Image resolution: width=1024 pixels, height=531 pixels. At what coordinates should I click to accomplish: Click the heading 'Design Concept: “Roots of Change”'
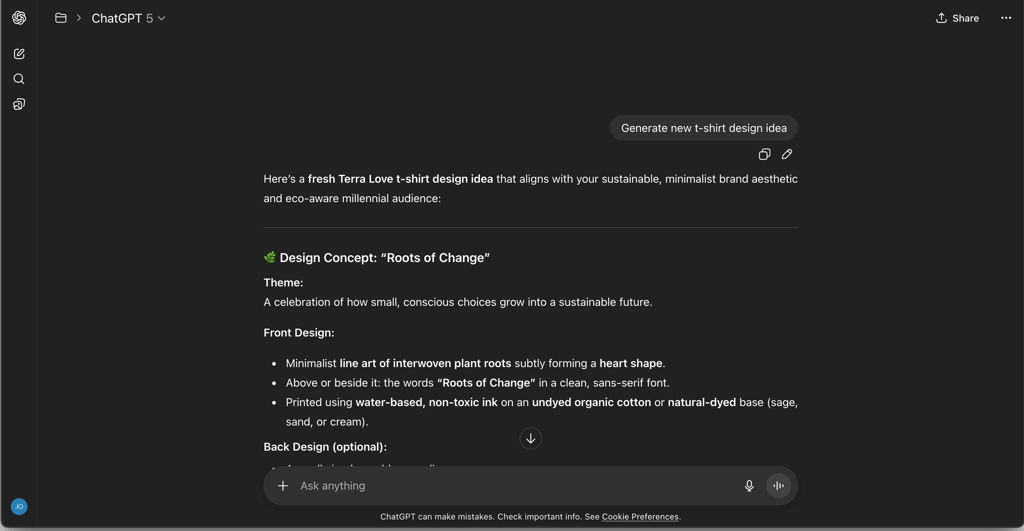point(385,258)
